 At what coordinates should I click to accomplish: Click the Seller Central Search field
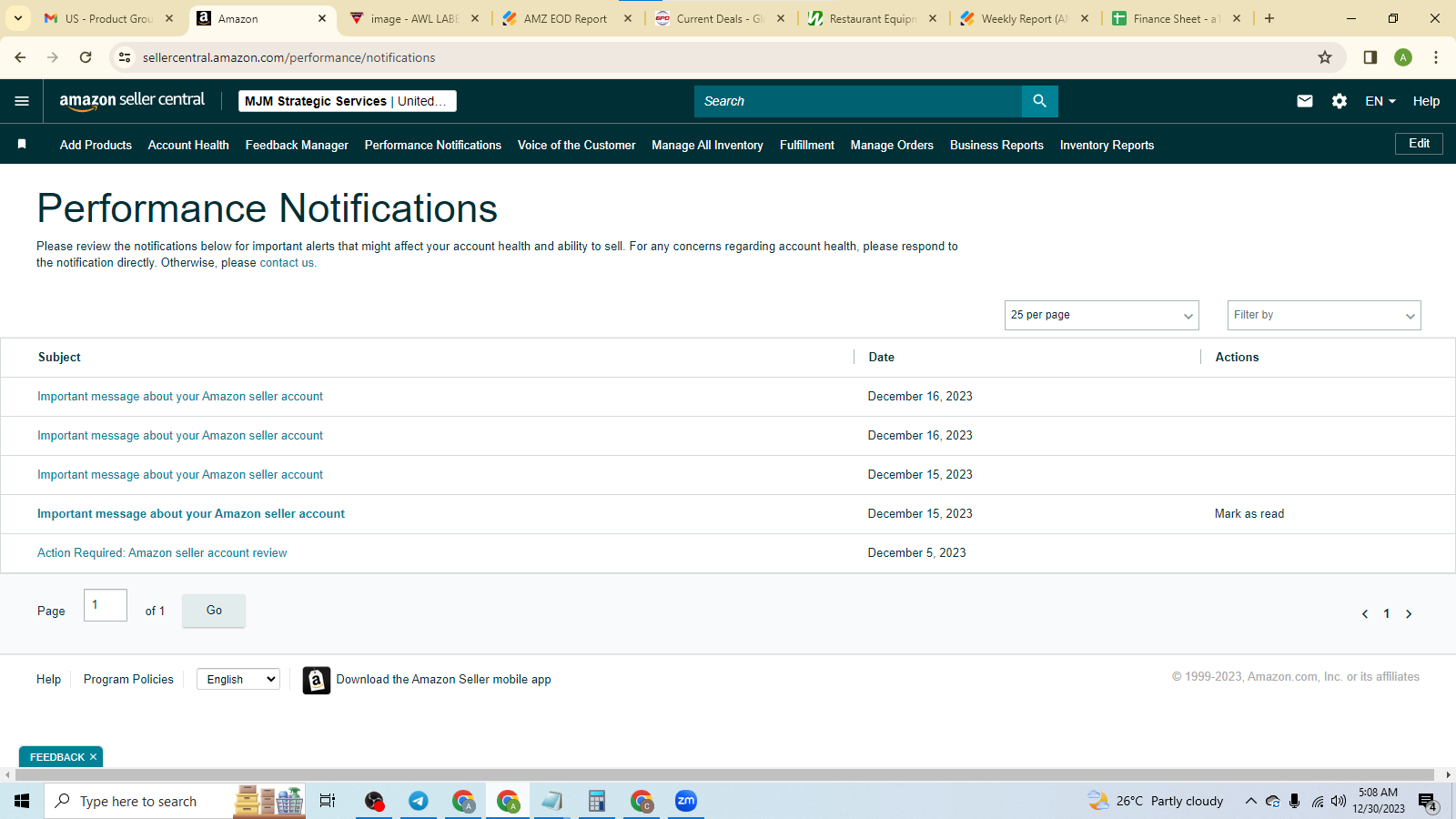(857, 101)
